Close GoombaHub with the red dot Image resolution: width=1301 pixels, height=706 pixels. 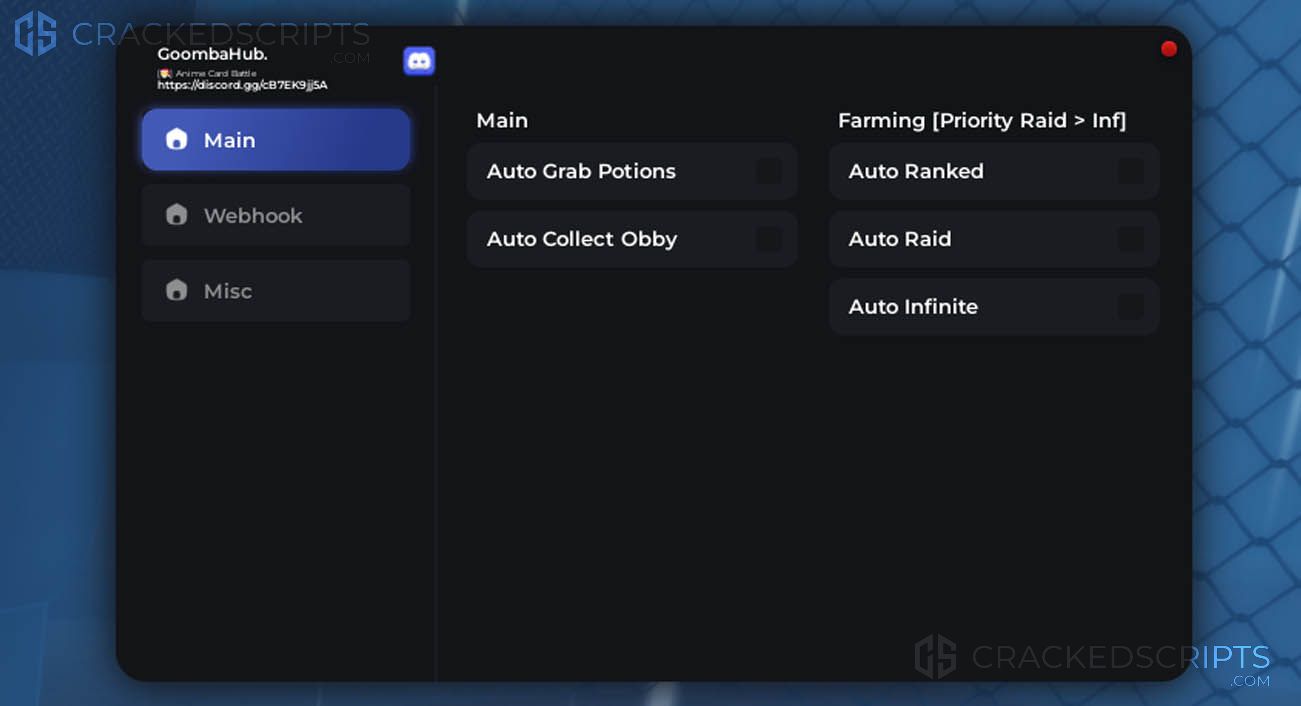(x=1168, y=49)
